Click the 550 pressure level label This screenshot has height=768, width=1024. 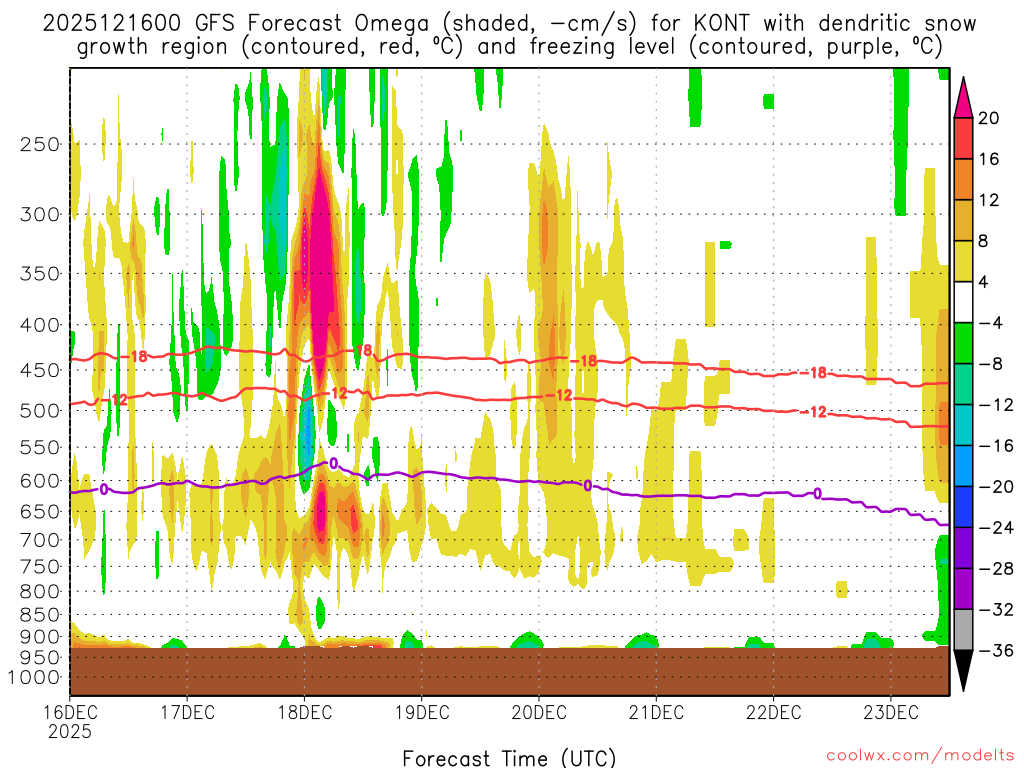click(x=40, y=447)
